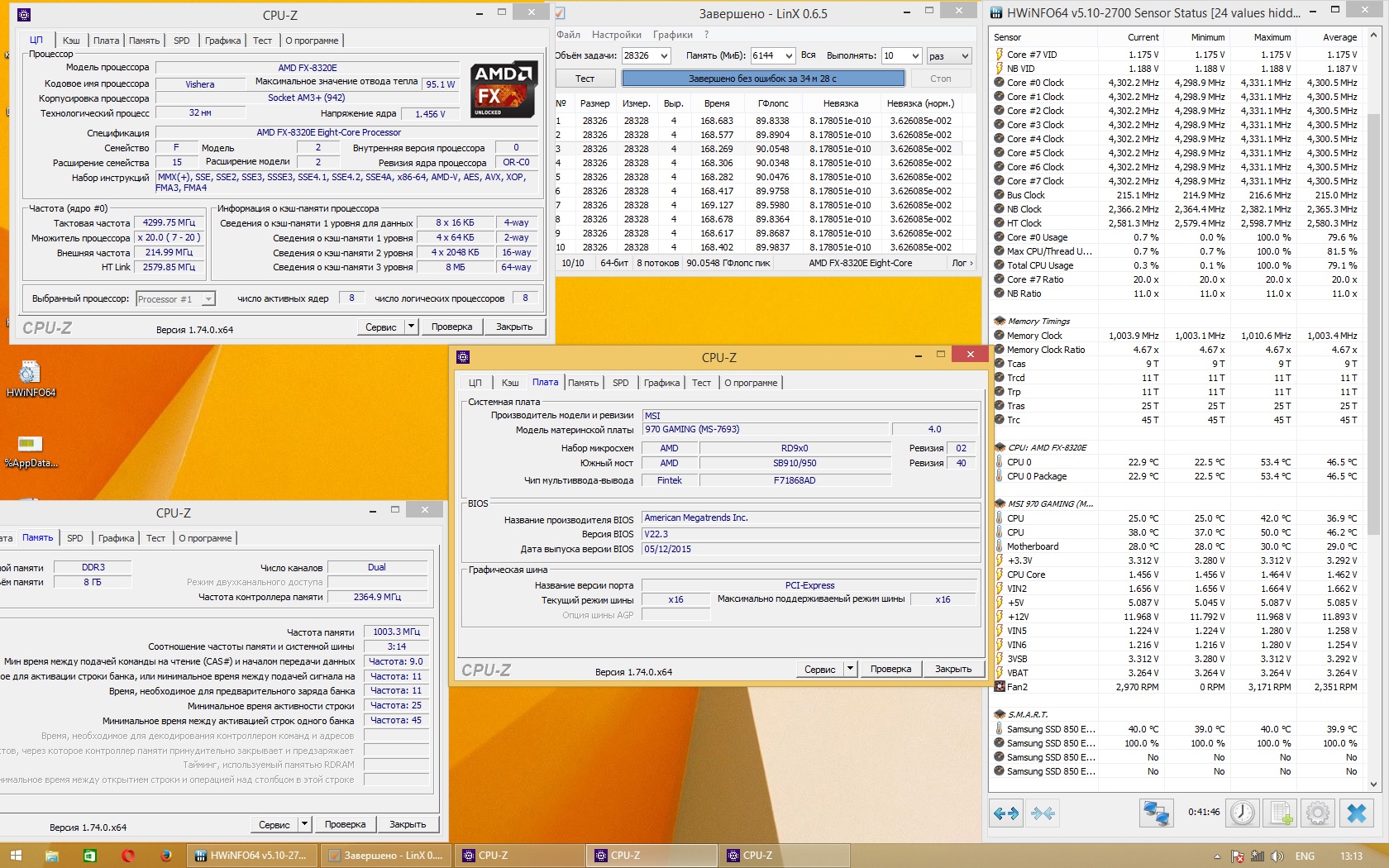Switch to Тест tab in CPU-Z mainboard window

point(701,383)
